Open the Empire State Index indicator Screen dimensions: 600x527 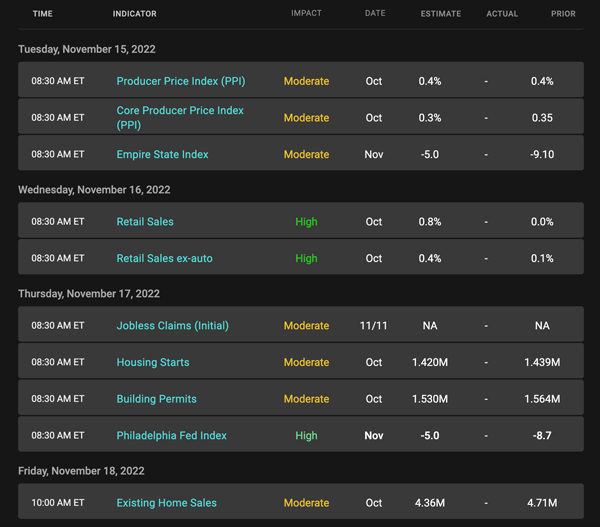tap(162, 155)
